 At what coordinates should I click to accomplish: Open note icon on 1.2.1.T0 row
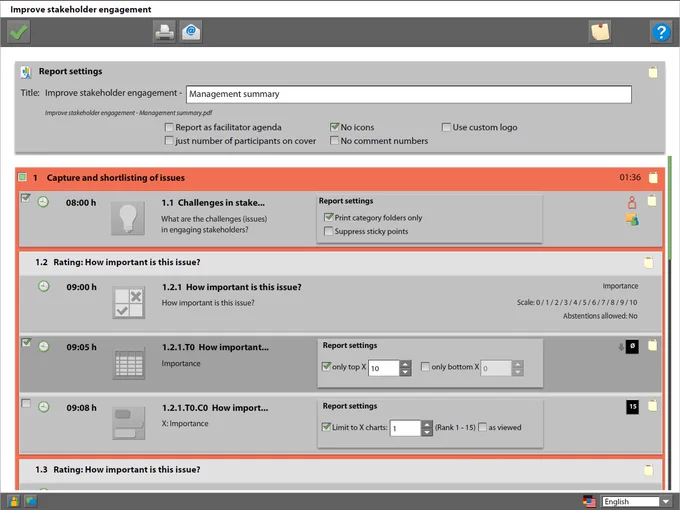[652, 345]
